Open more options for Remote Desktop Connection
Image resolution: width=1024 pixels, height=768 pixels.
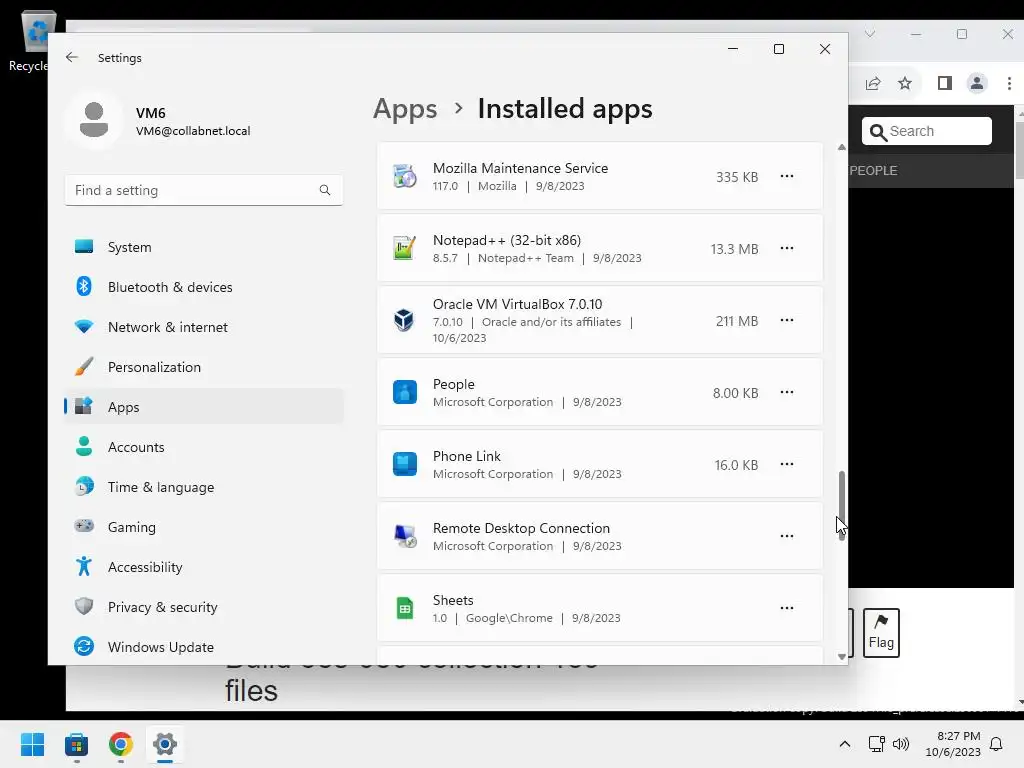click(x=787, y=536)
